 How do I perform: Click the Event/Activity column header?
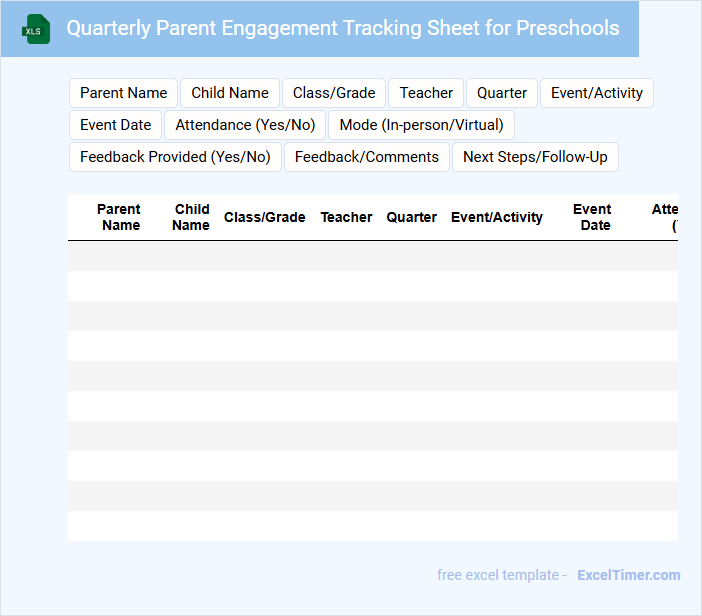coord(497,217)
